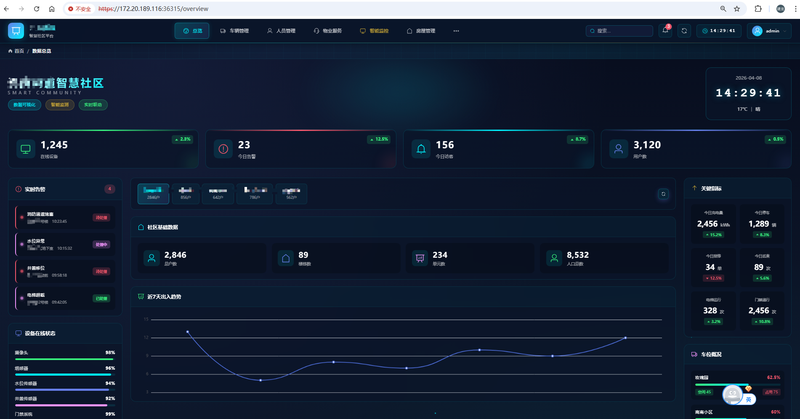Screen dimensions: 800x419
Task: Click the floating assistant avatar at bottom right
Action: click(735, 396)
